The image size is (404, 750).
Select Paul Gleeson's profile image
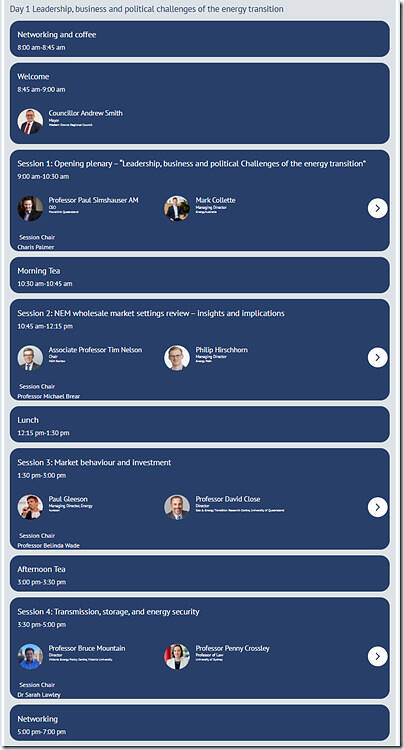pyautogui.click(x=30, y=507)
